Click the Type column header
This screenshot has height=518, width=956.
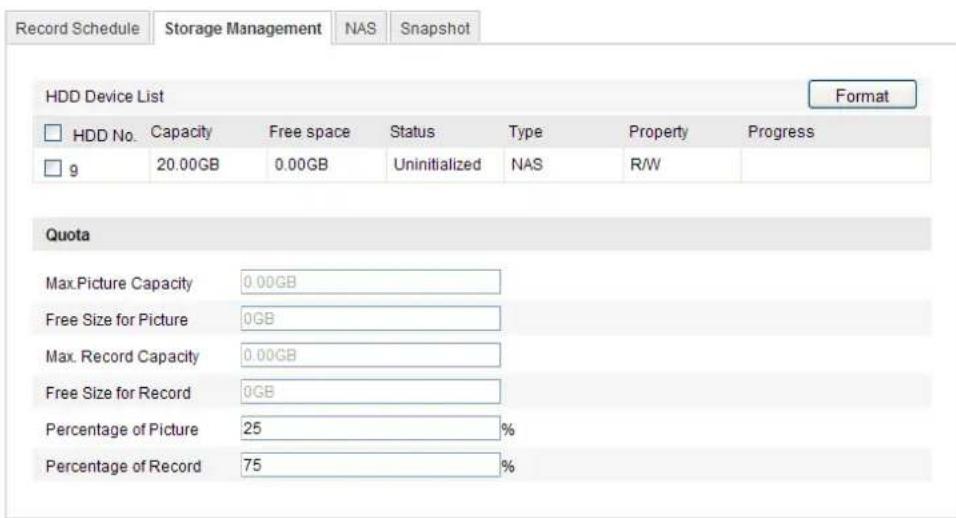[526, 132]
